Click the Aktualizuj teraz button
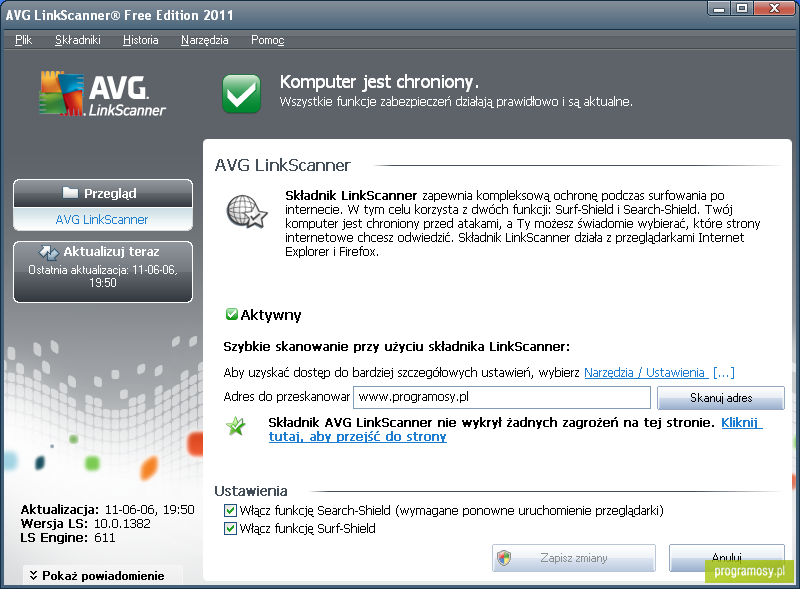Viewport: 800px width, 589px height. 103,272
